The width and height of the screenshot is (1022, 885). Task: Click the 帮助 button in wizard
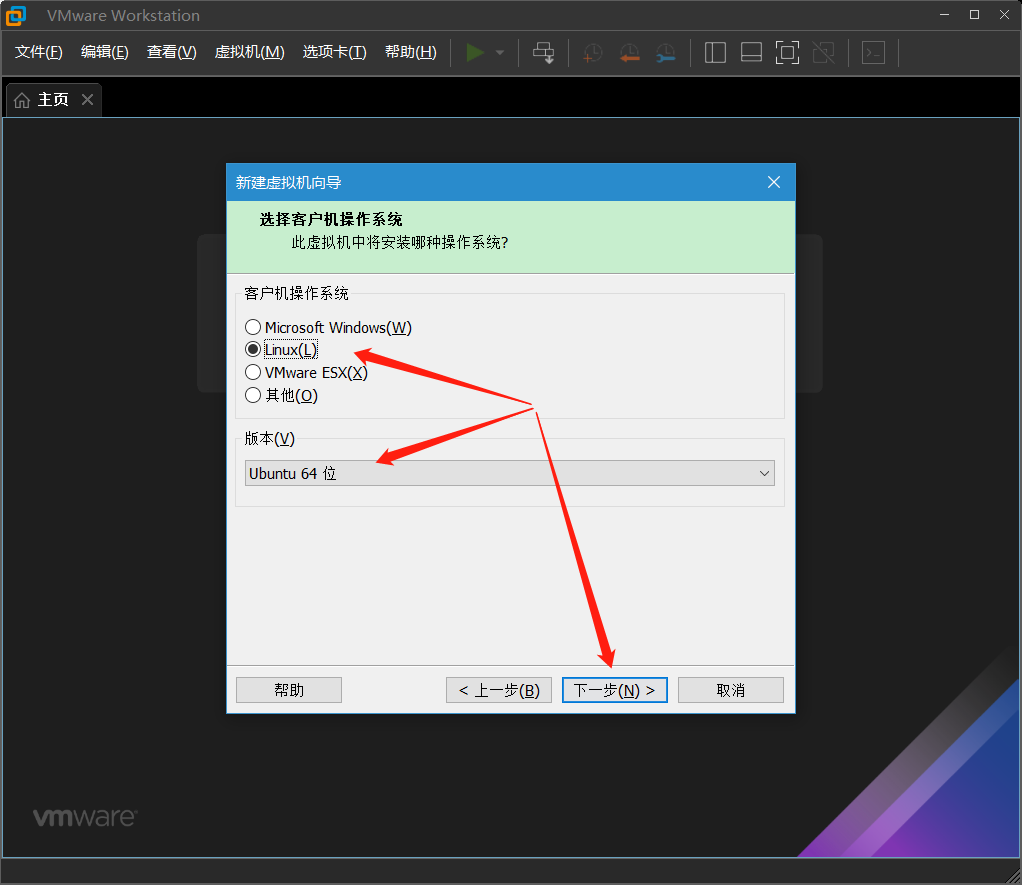pyautogui.click(x=289, y=690)
